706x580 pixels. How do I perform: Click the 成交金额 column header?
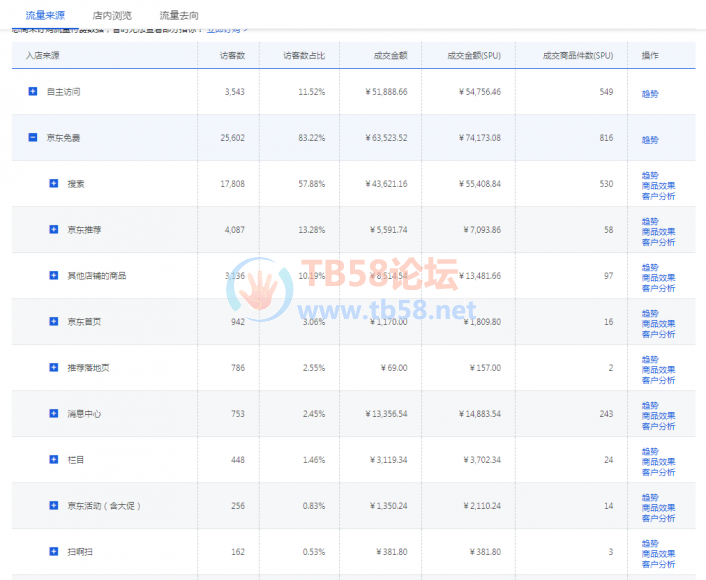click(390, 55)
